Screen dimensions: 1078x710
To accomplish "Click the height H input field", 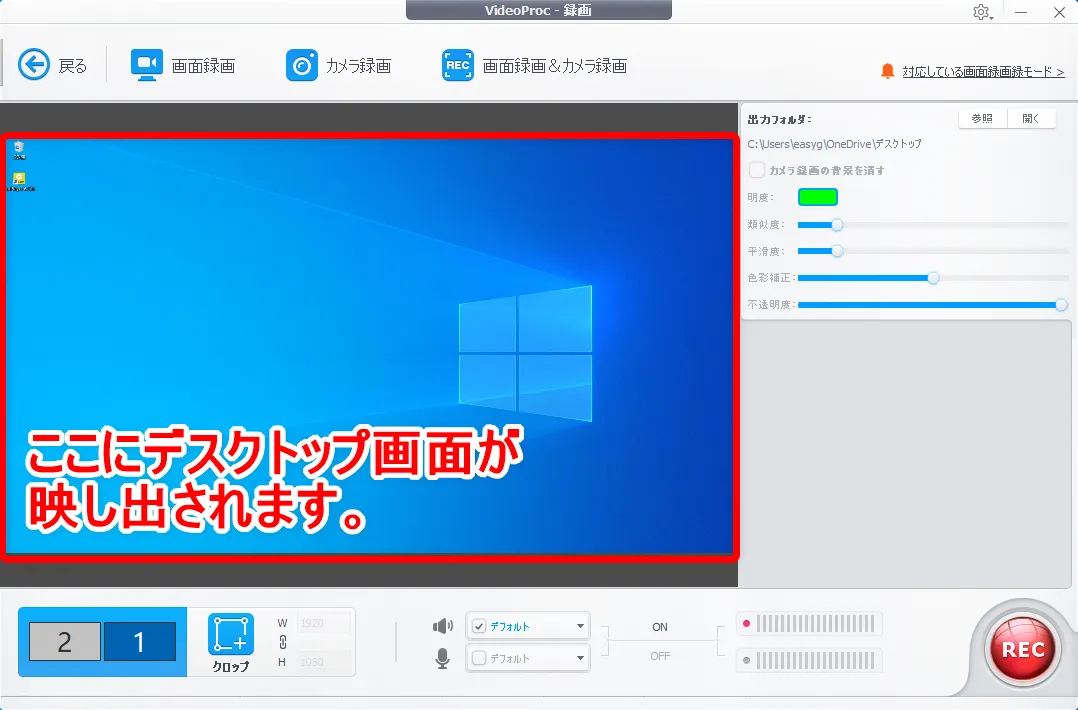I will pyautogui.click(x=324, y=662).
